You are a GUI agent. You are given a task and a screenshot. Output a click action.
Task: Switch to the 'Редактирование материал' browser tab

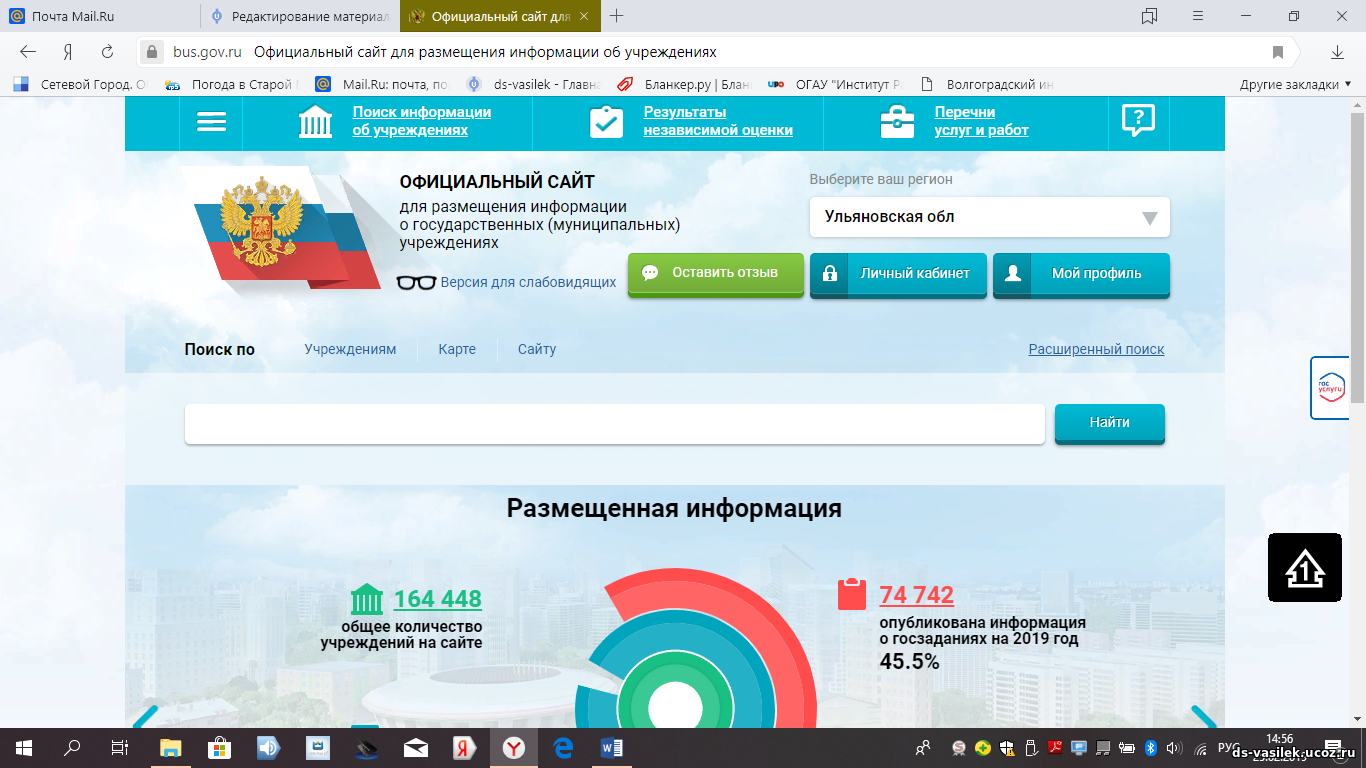(x=300, y=16)
